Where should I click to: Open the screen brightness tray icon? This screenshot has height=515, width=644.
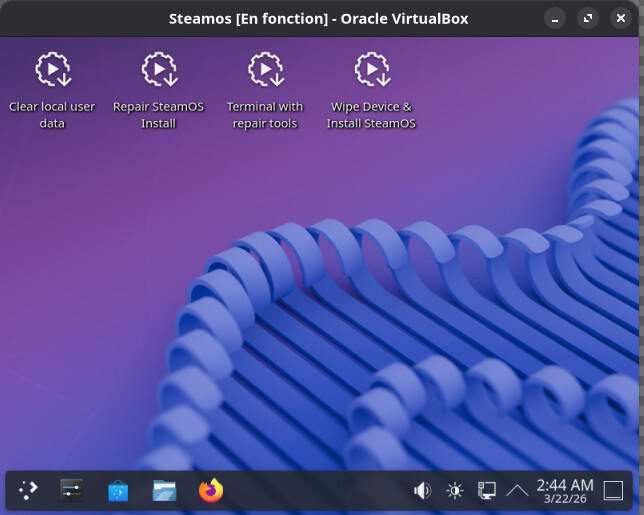tap(455, 490)
